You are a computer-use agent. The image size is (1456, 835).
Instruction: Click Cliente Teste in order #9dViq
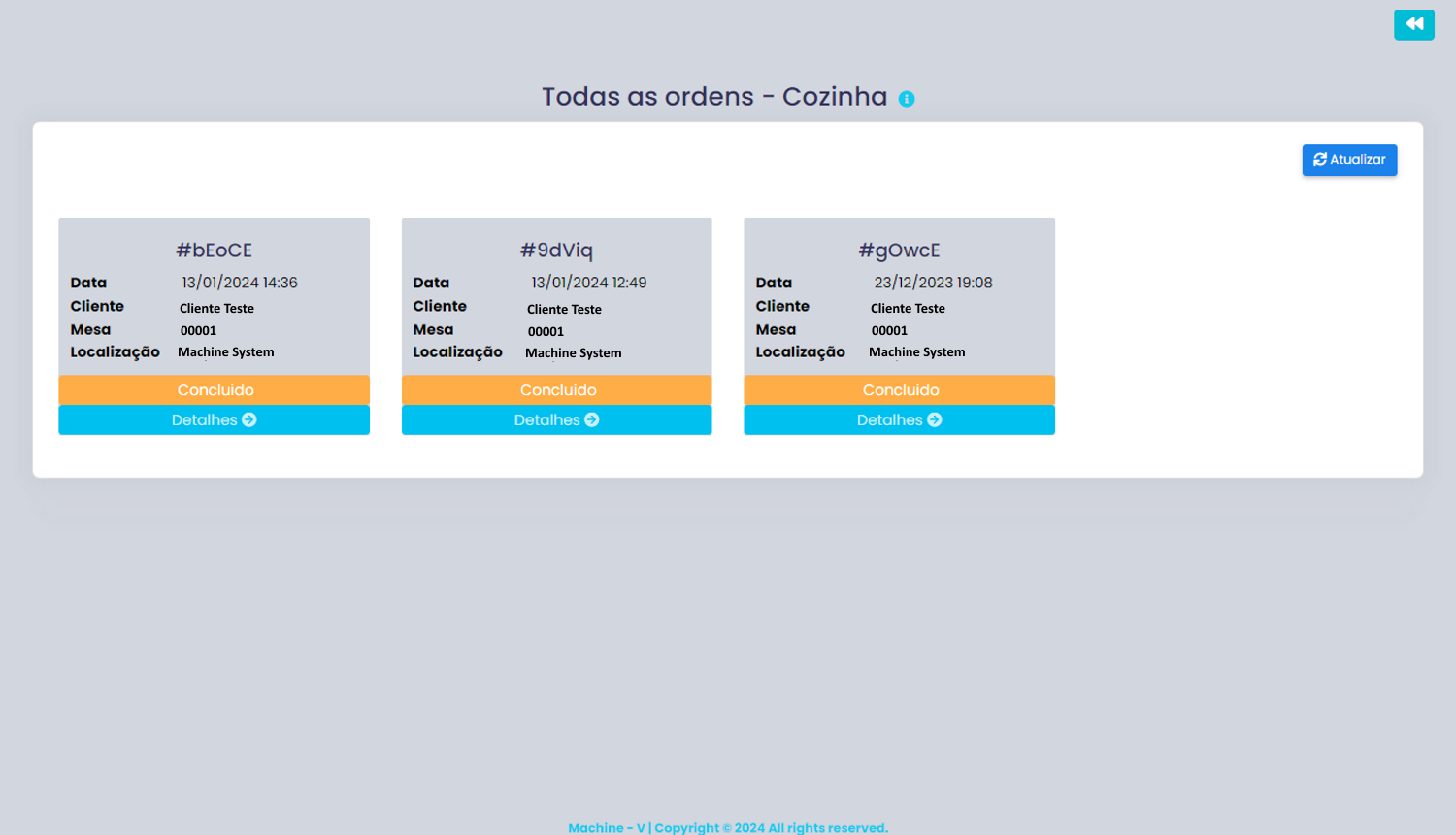pyautogui.click(x=564, y=310)
